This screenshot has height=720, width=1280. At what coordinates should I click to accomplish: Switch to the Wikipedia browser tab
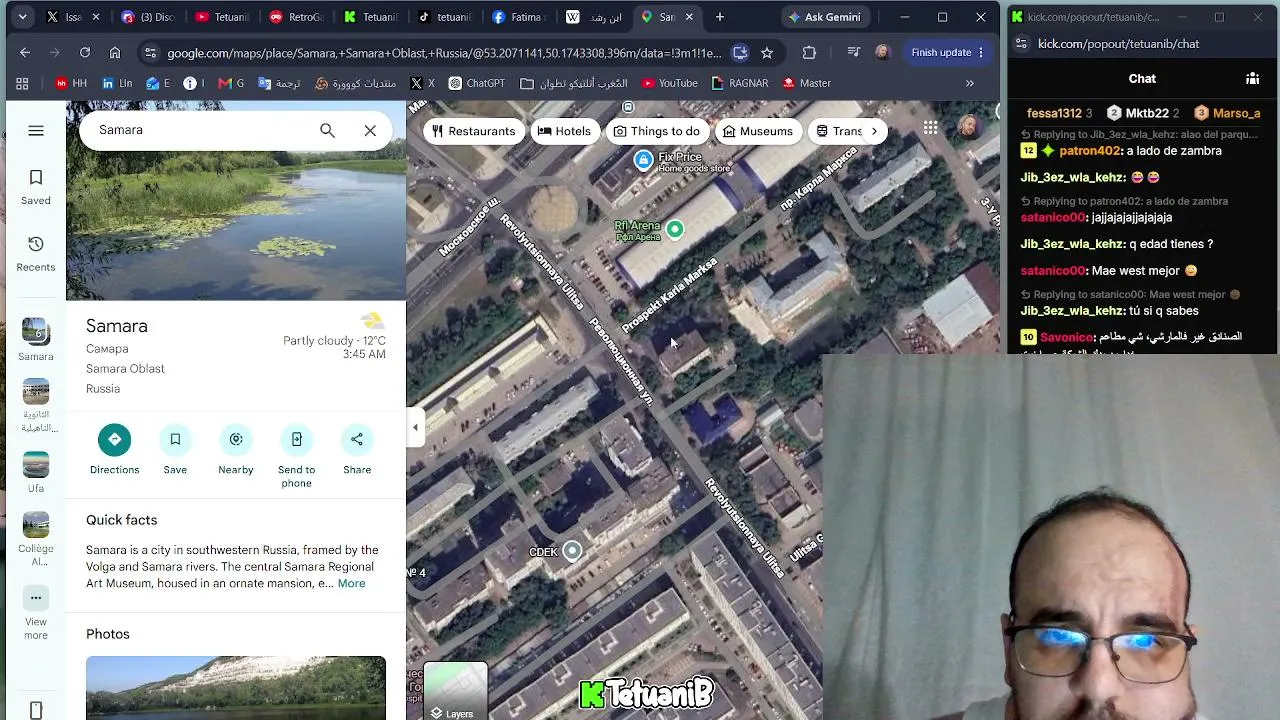597,17
